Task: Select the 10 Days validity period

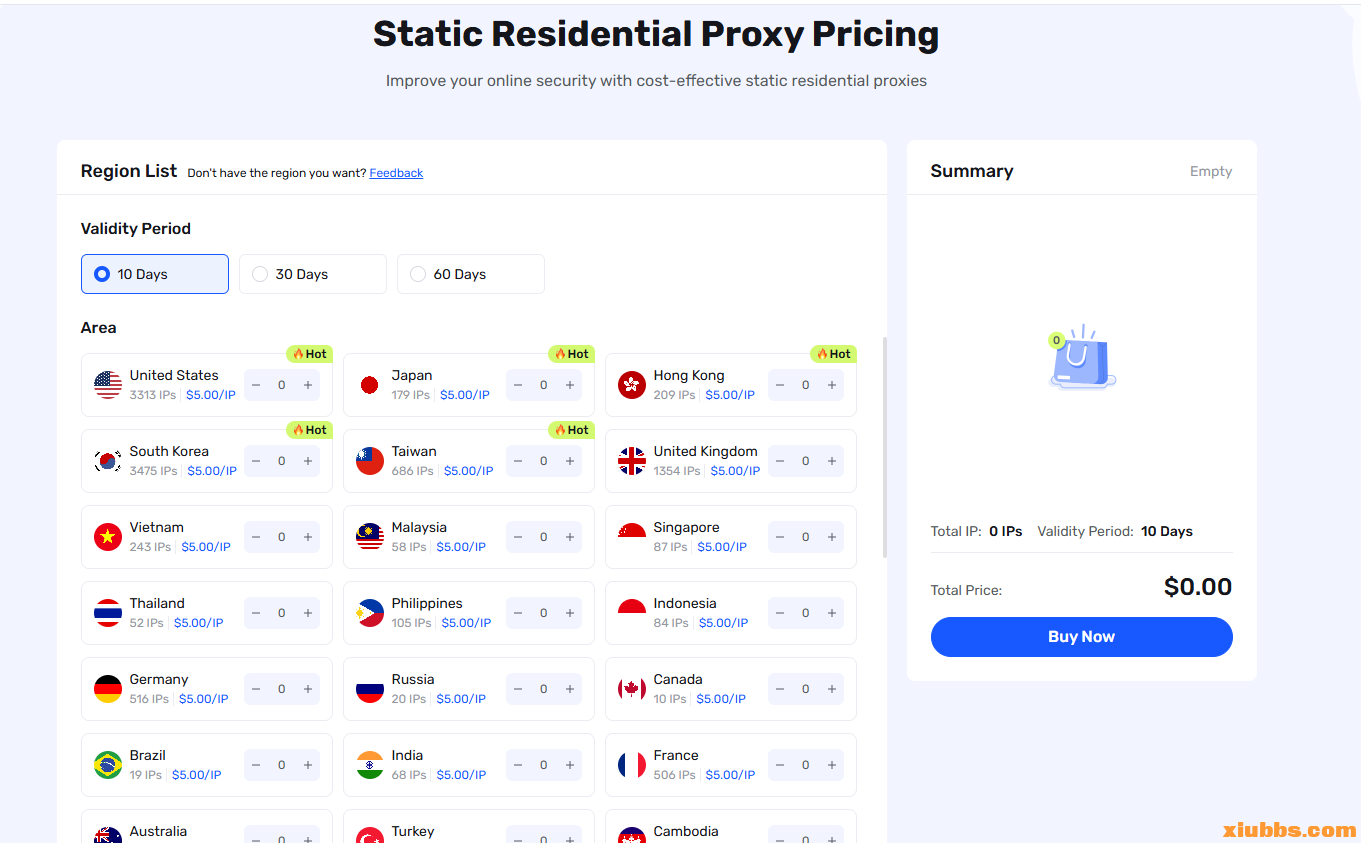Action: [155, 274]
